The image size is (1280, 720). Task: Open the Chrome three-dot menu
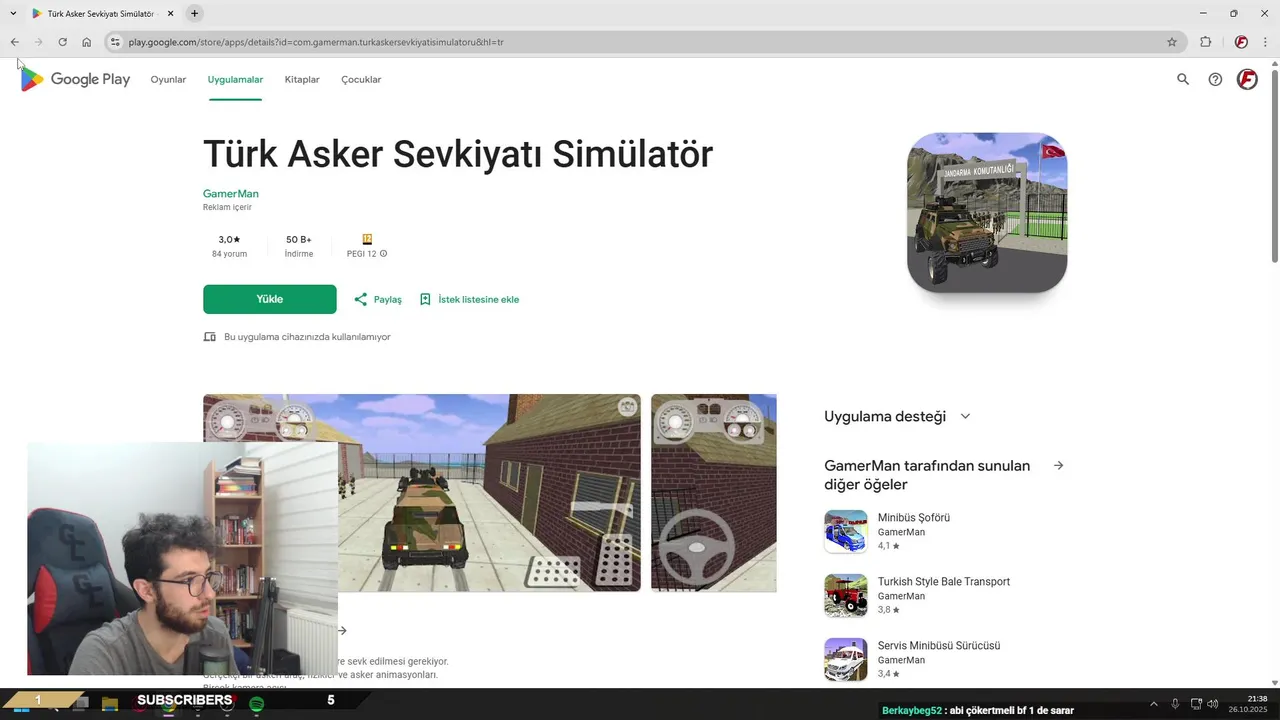[x=1266, y=42]
